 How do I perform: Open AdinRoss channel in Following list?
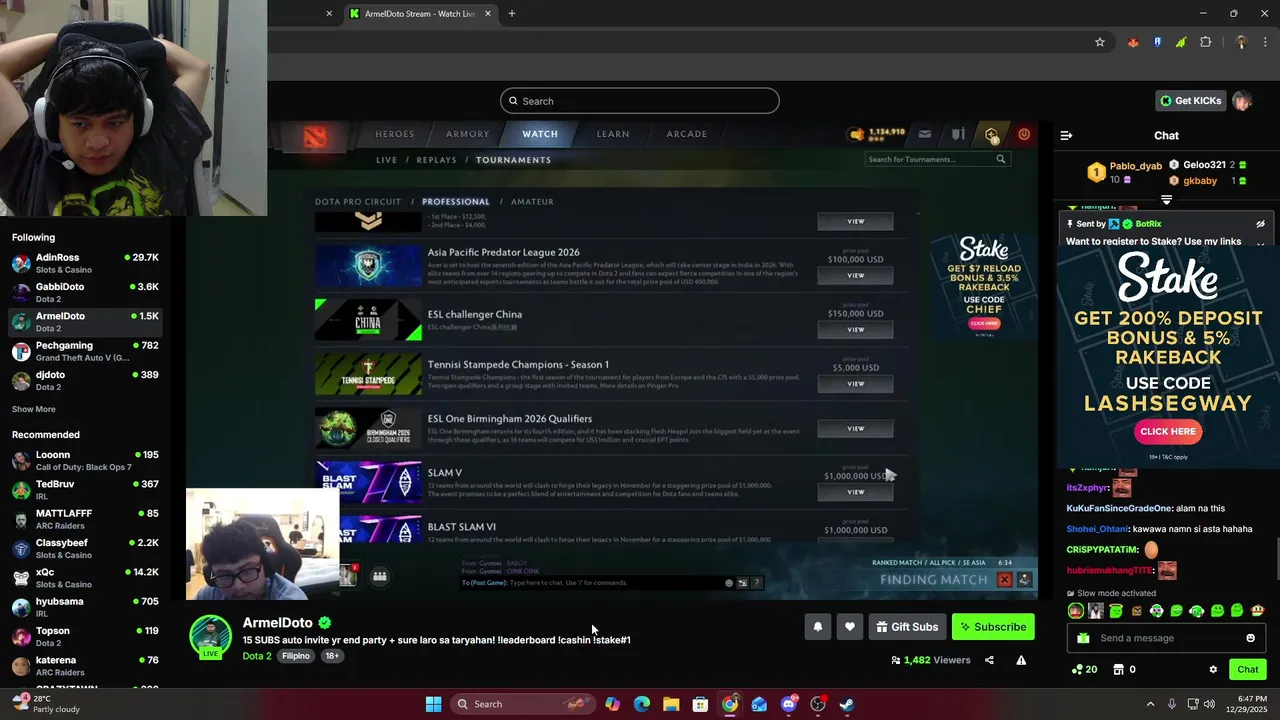point(85,263)
